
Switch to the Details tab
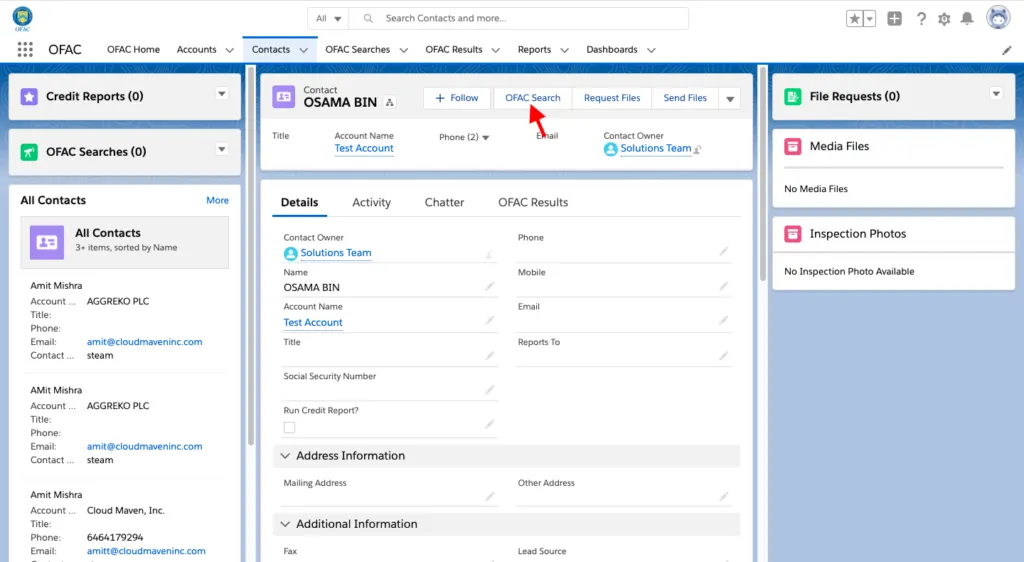tap(300, 202)
